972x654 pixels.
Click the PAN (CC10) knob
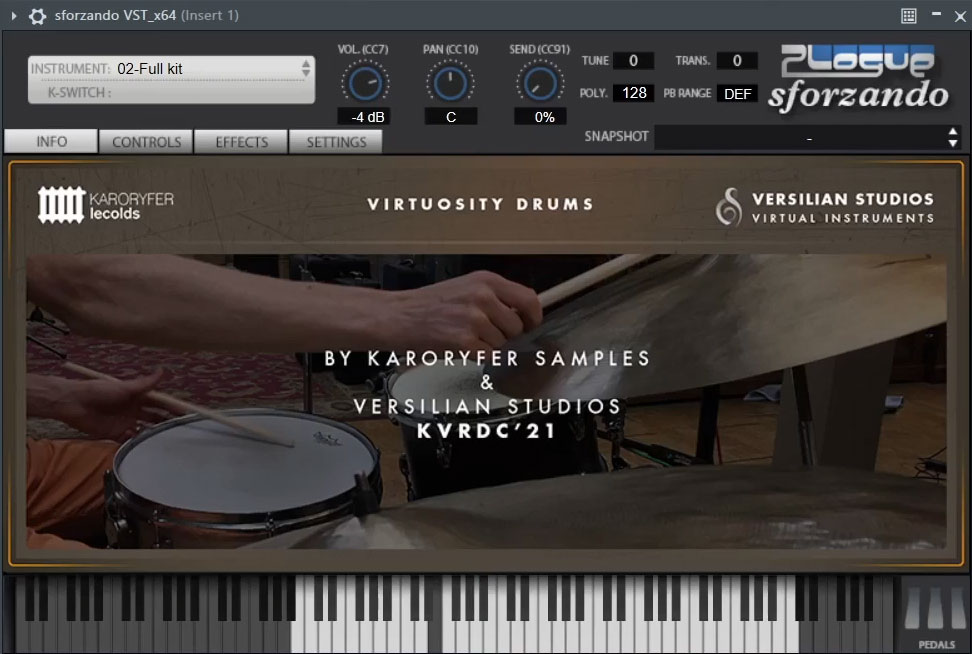click(x=450, y=84)
